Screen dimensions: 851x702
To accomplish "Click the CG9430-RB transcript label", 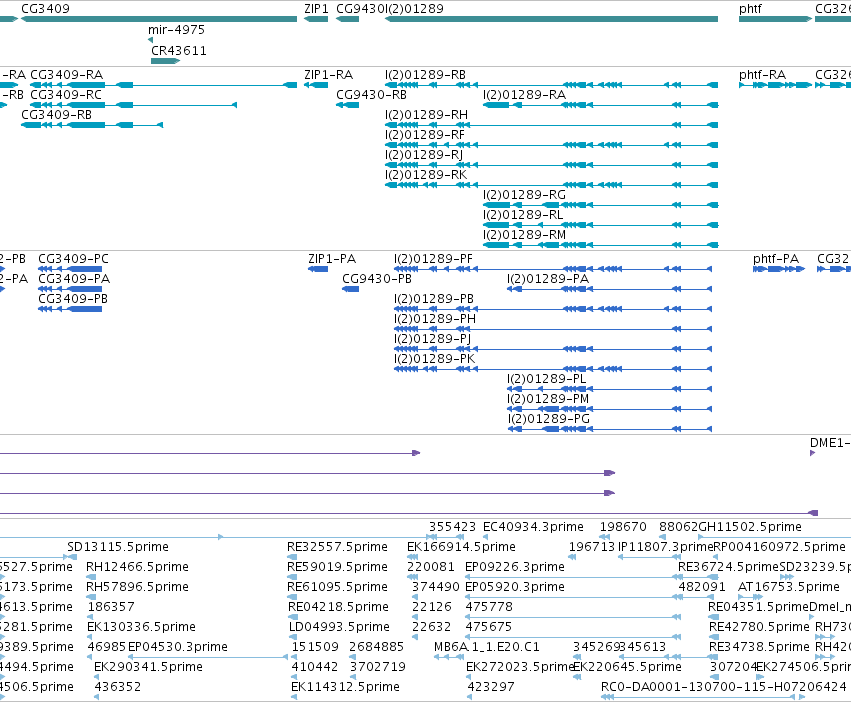I will point(371,94).
